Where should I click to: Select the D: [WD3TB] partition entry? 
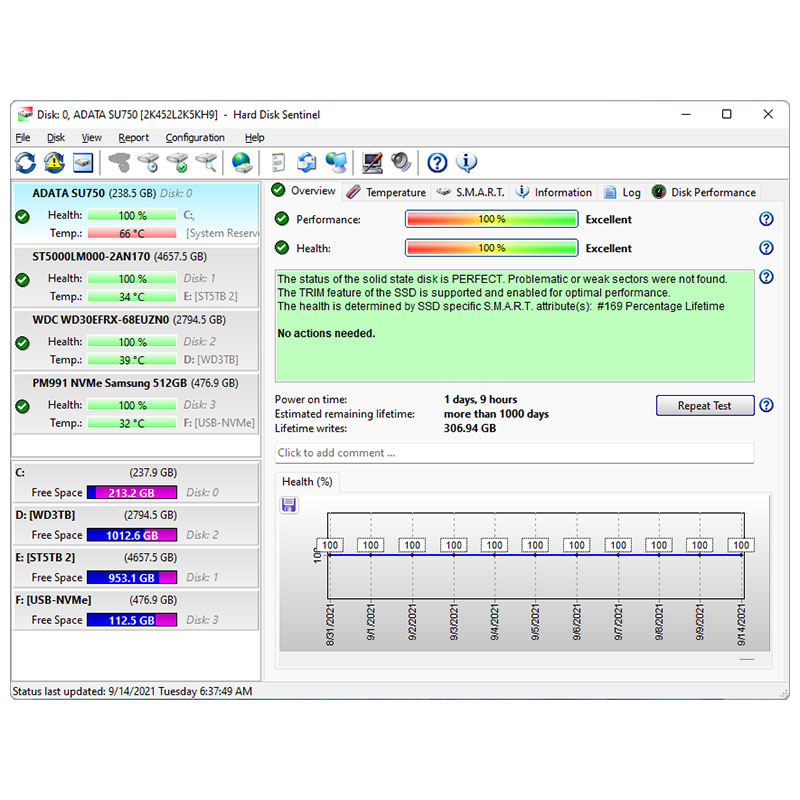[136, 525]
